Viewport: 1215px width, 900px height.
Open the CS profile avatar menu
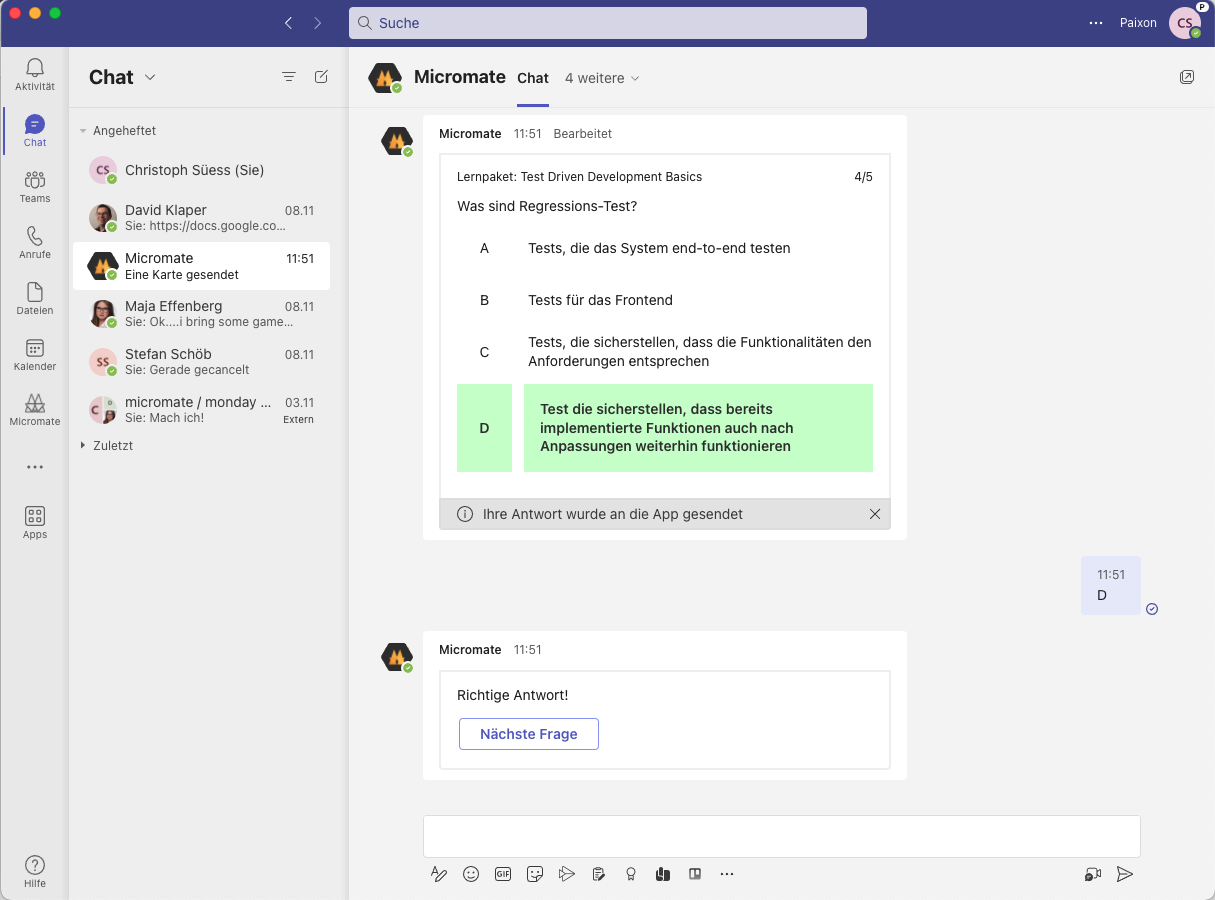click(1185, 23)
